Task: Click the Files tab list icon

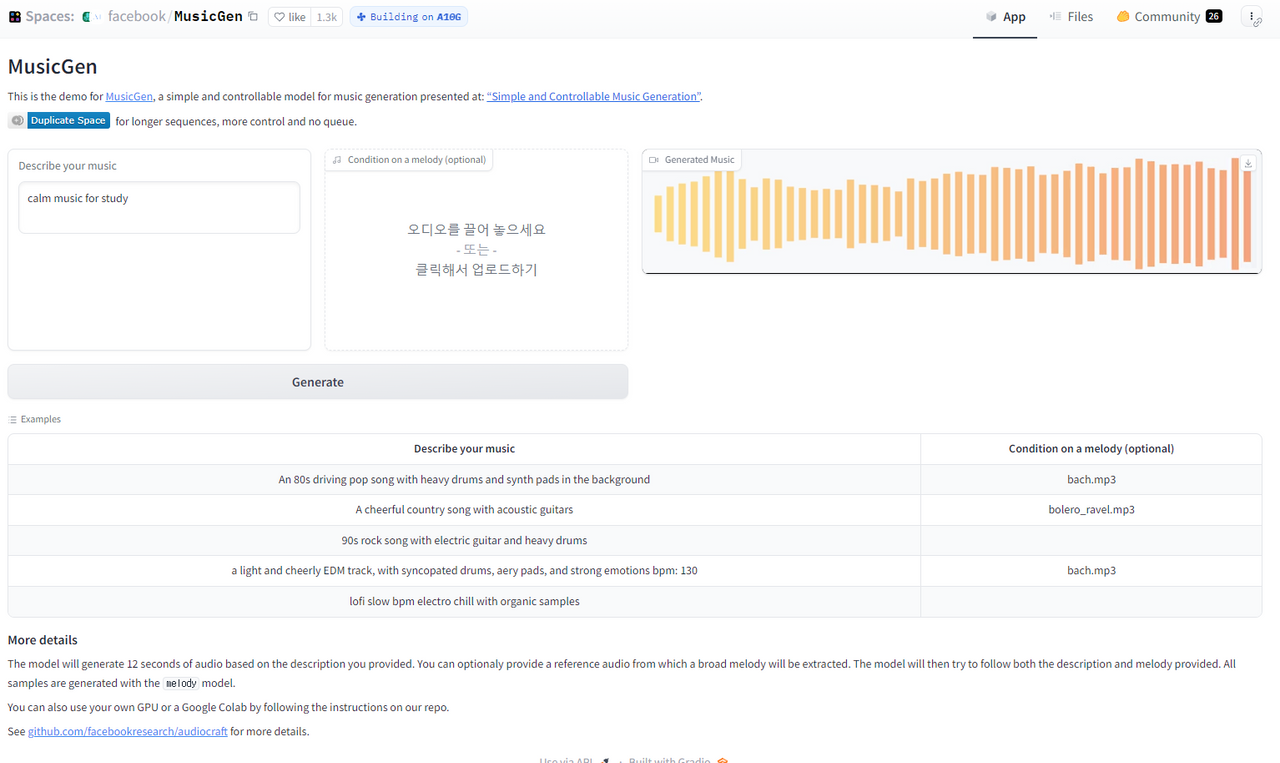Action: [1055, 17]
